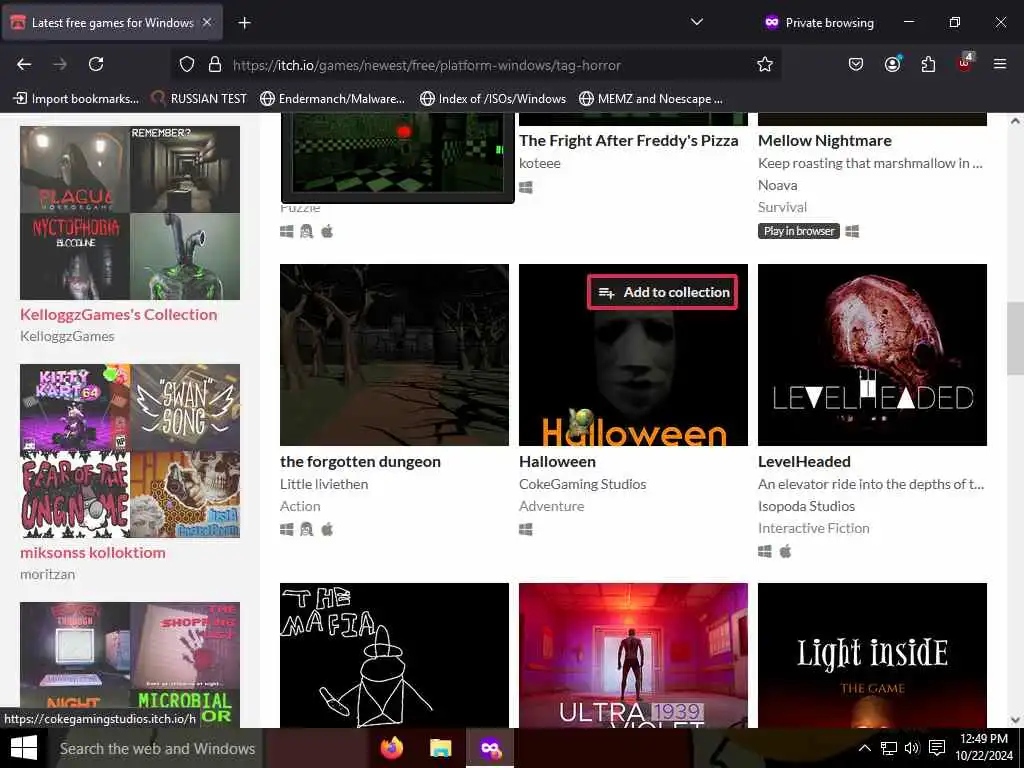Reload the page with the refresh icon
This screenshot has height=768, width=1024.
tap(96, 64)
